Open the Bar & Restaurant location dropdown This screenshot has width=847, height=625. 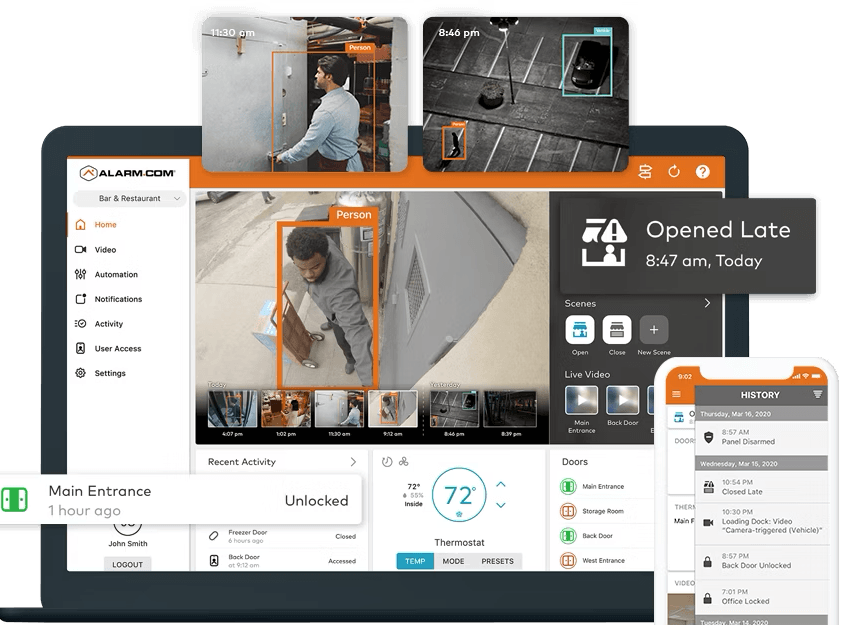(x=130, y=198)
